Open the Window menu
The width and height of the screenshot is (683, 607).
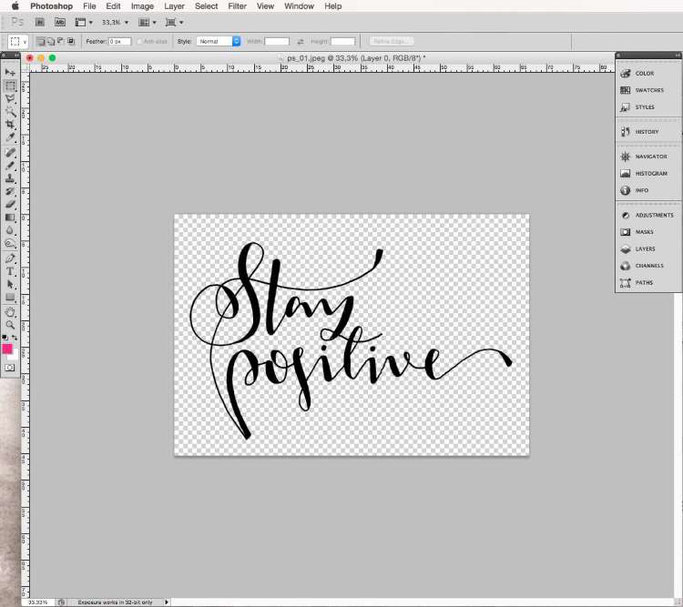click(x=299, y=6)
